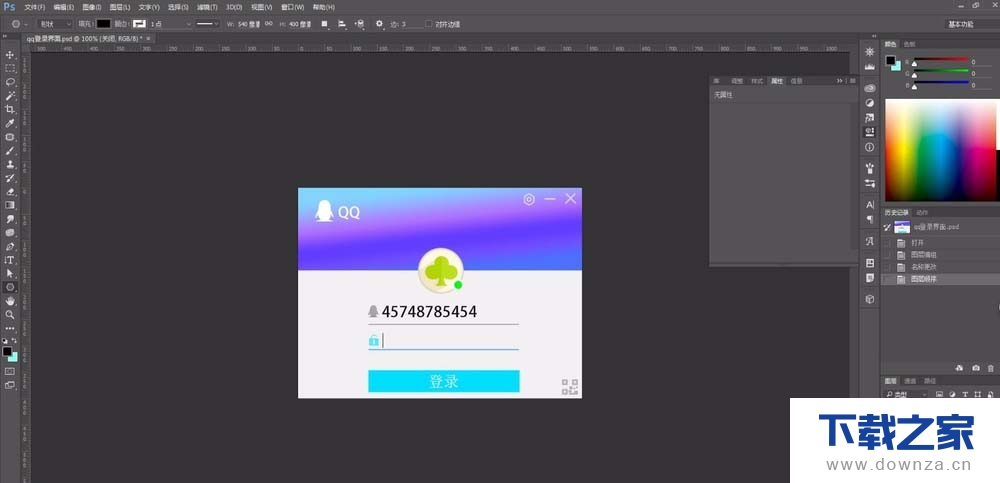Select the Rectangular Marquee tool

(10, 68)
